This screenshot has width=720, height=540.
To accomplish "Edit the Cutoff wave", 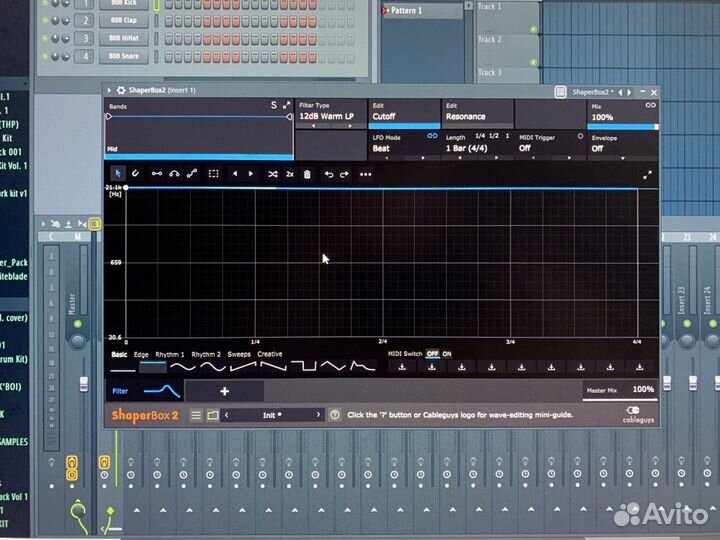I will click(404, 112).
